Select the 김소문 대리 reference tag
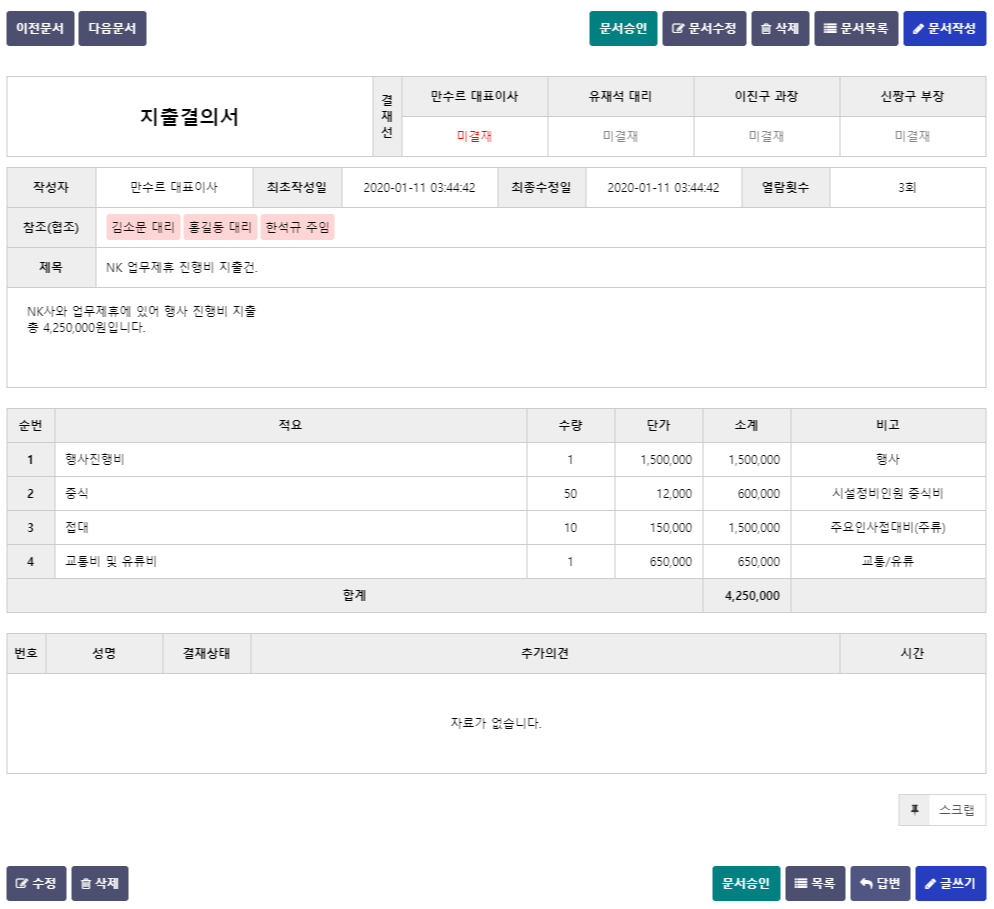The image size is (994, 909). click(x=143, y=228)
